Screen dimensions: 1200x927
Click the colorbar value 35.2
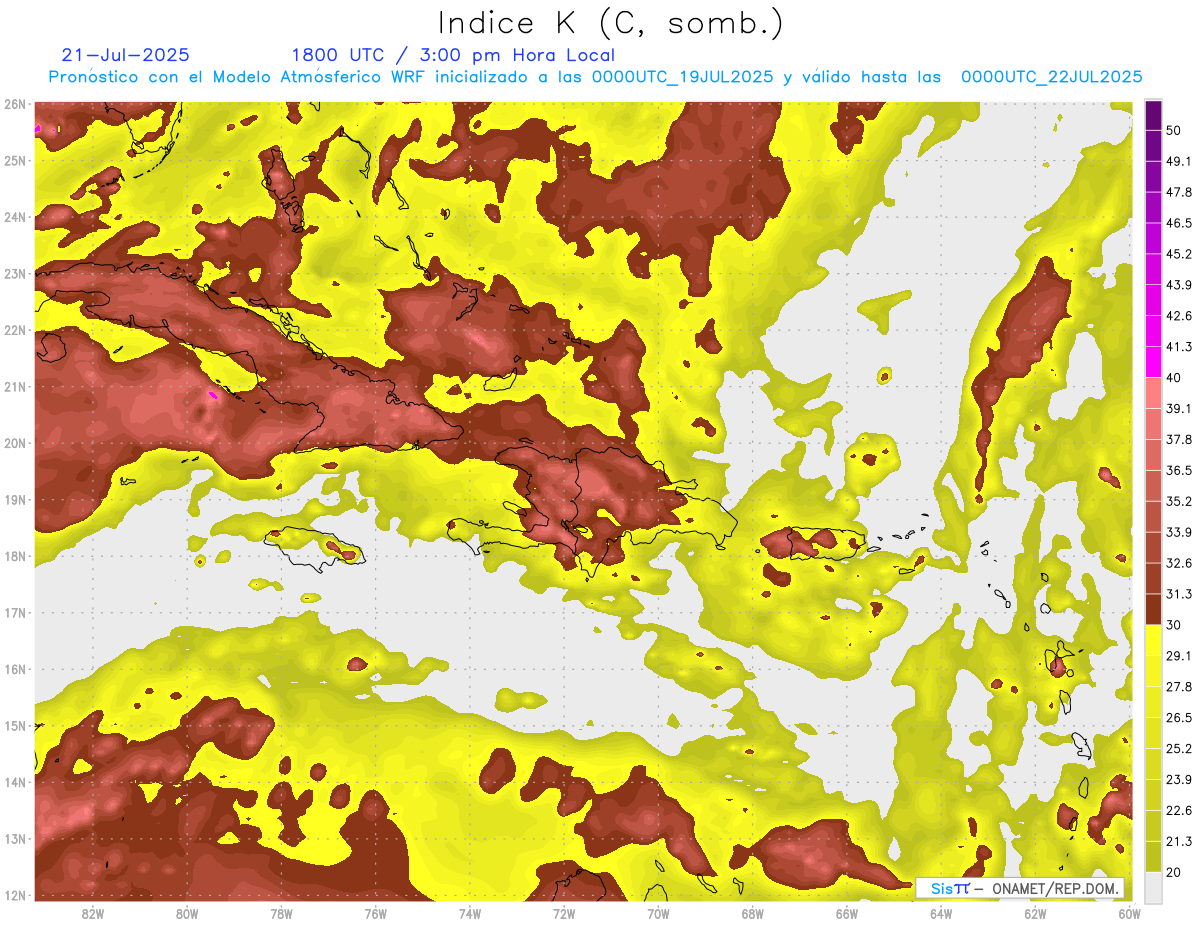pos(1180,501)
